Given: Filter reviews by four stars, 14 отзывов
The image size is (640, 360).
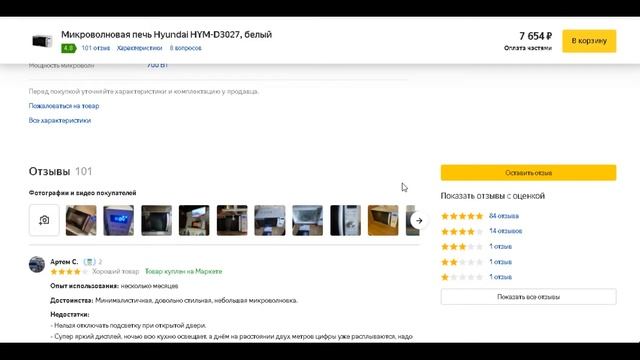Looking at the screenshot, I should click(505, 231).
